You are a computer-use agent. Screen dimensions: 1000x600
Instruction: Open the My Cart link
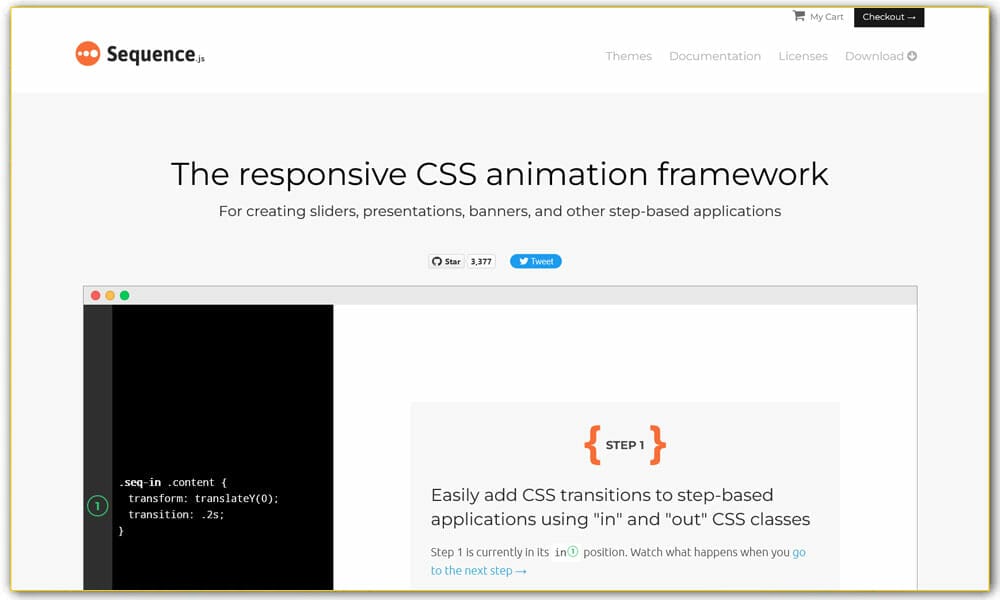coord(826,17)
